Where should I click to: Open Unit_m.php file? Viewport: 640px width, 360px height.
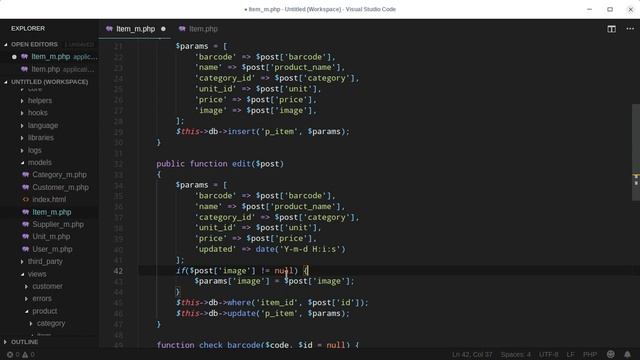coord(51,237)
